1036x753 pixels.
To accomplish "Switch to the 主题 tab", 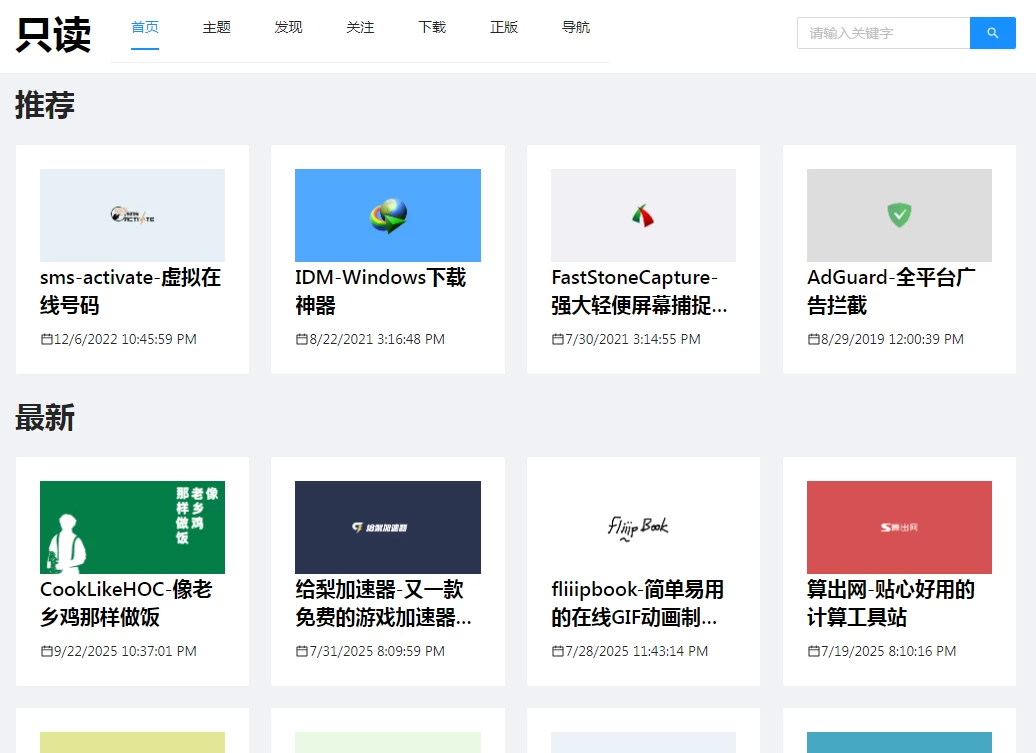I will pos(217,28).
